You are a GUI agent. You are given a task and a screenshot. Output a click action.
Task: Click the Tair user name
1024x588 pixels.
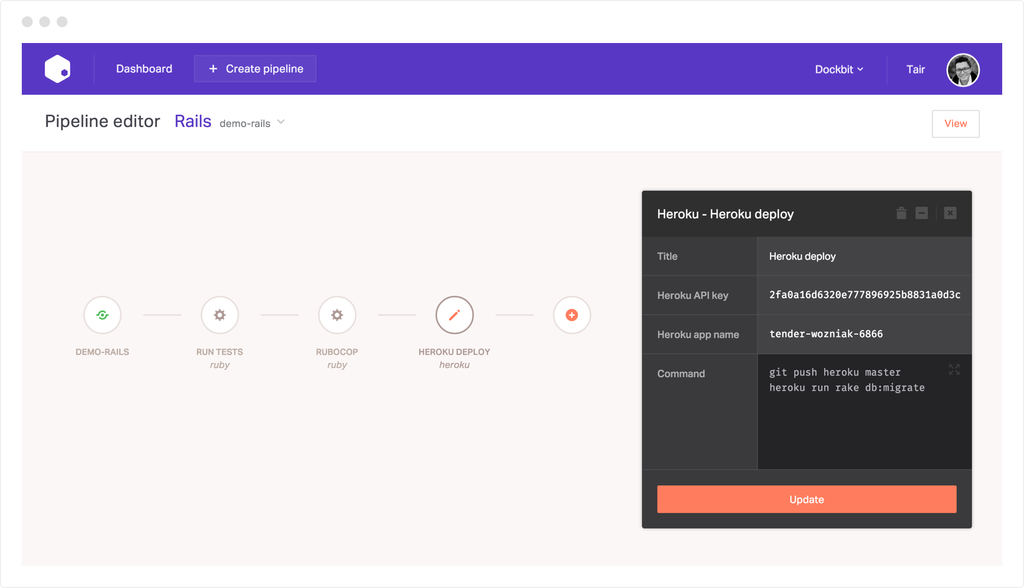click(x=915, y=69)
